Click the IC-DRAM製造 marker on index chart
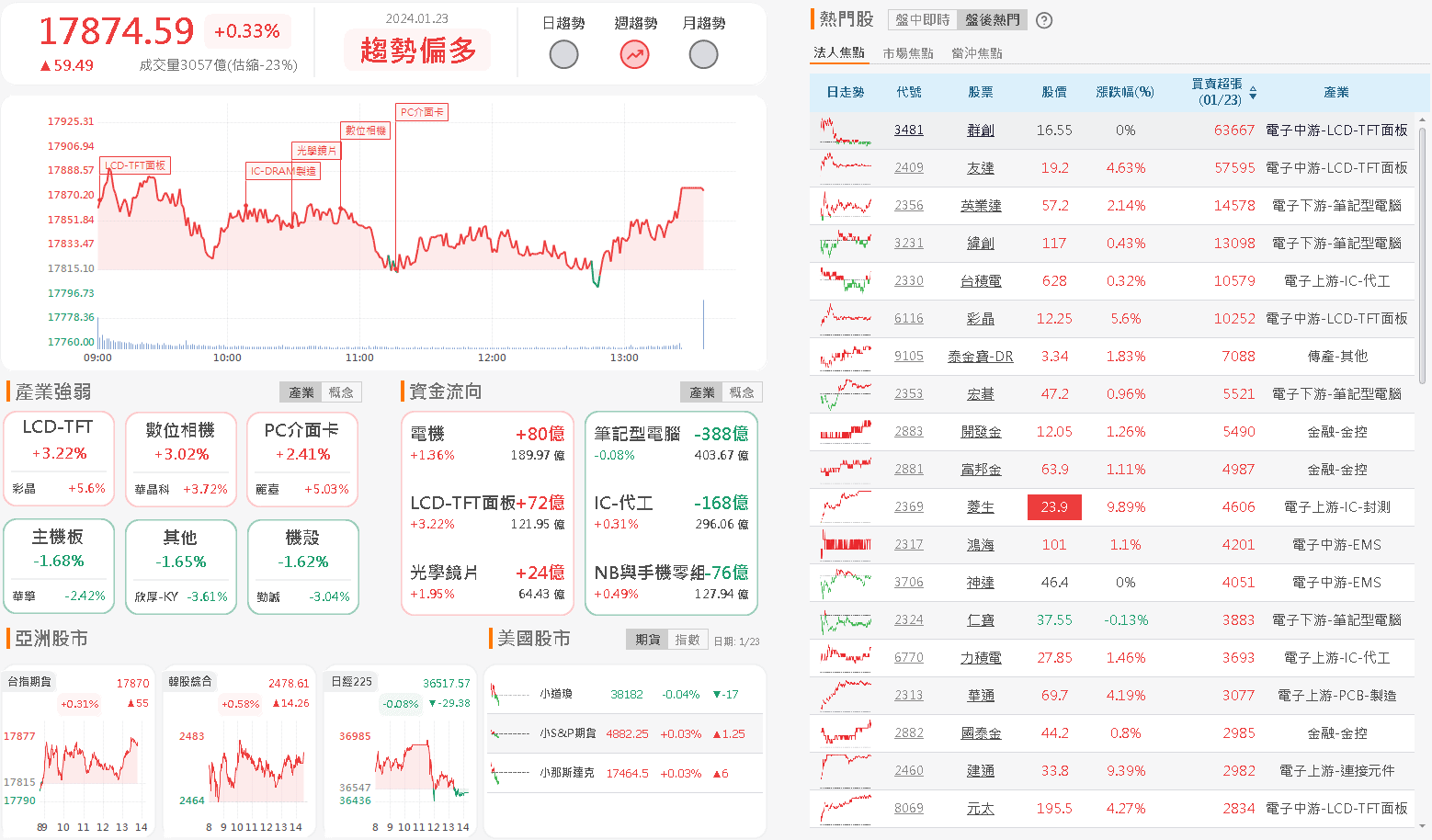Viewport: 1432px width, 840px height. [283, 171]
